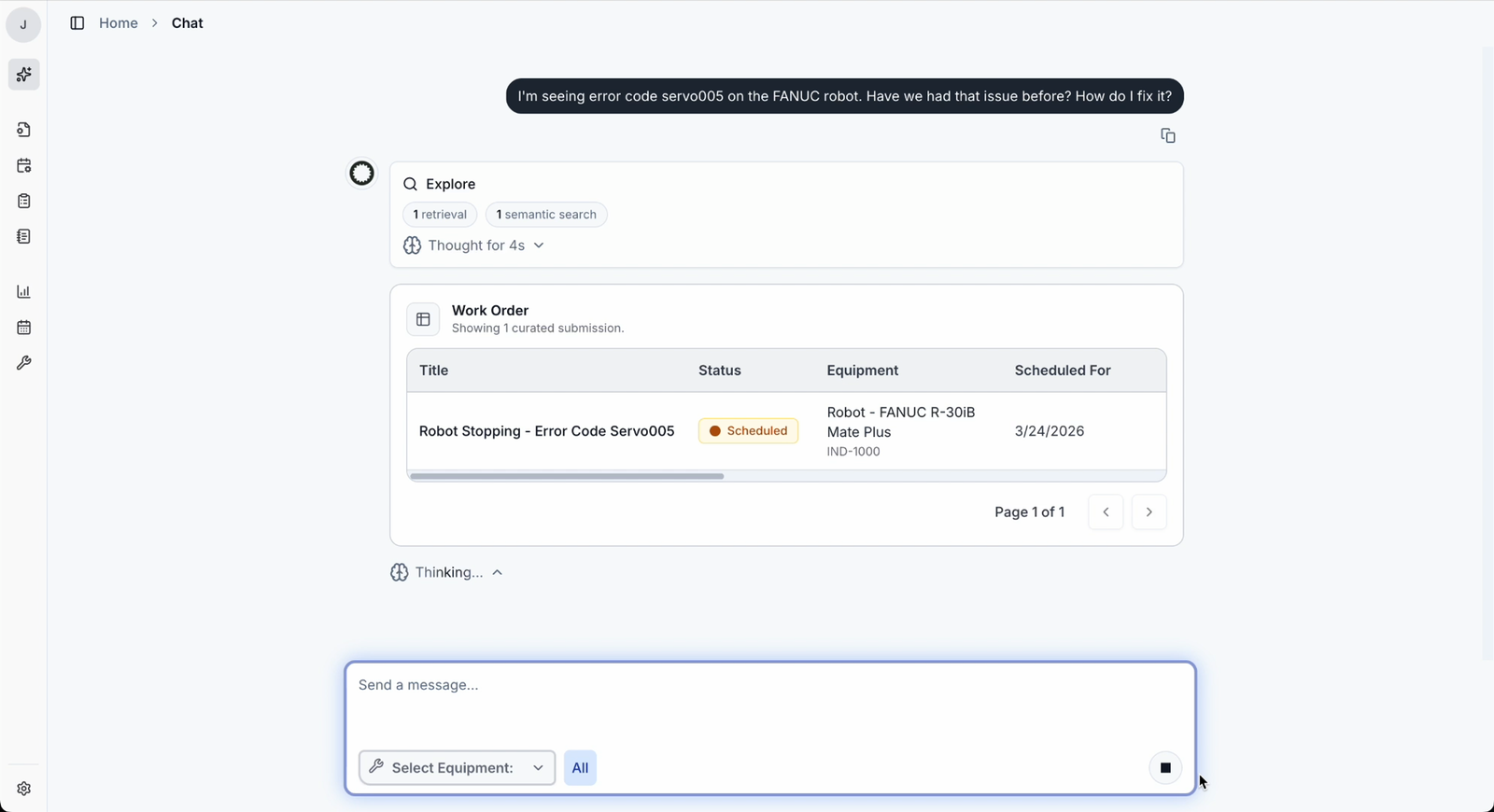This screenshot has height=812, width=1494.
Task: Open the bar chart analytics icon
Action: [x=23, y=292]
